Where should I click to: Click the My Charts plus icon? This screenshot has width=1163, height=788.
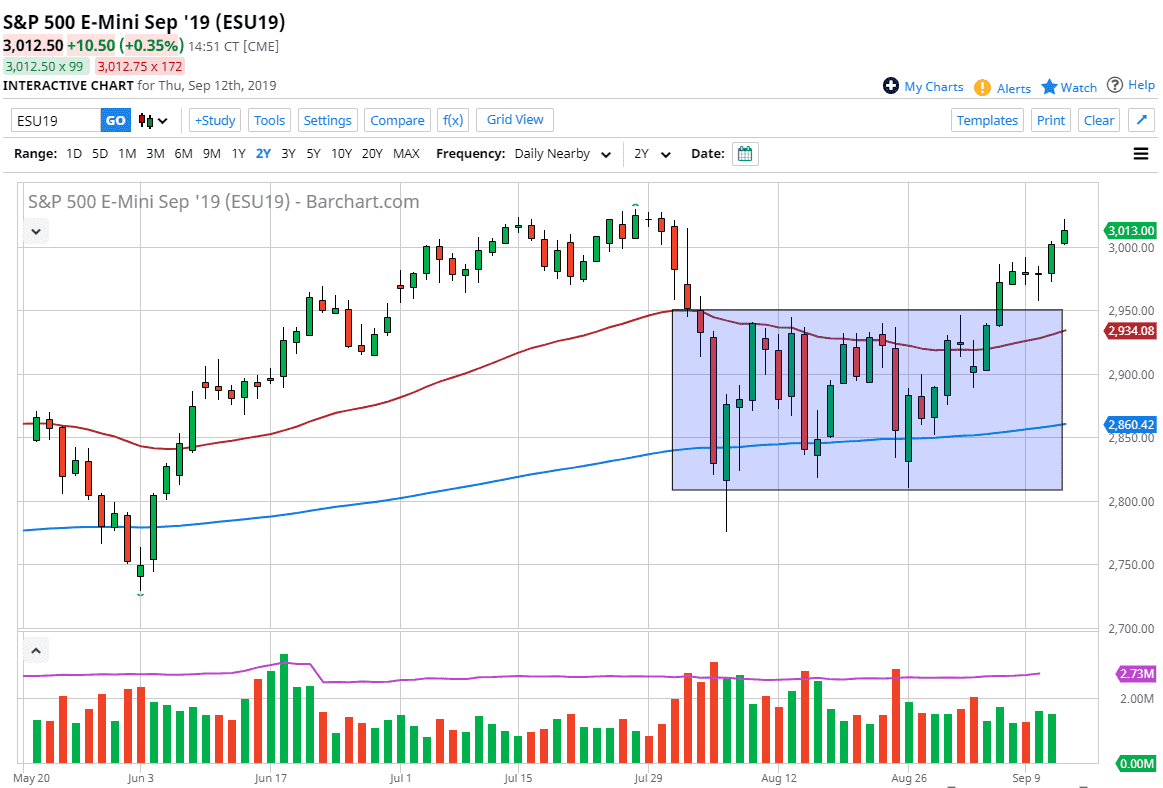tap(891, 86)
